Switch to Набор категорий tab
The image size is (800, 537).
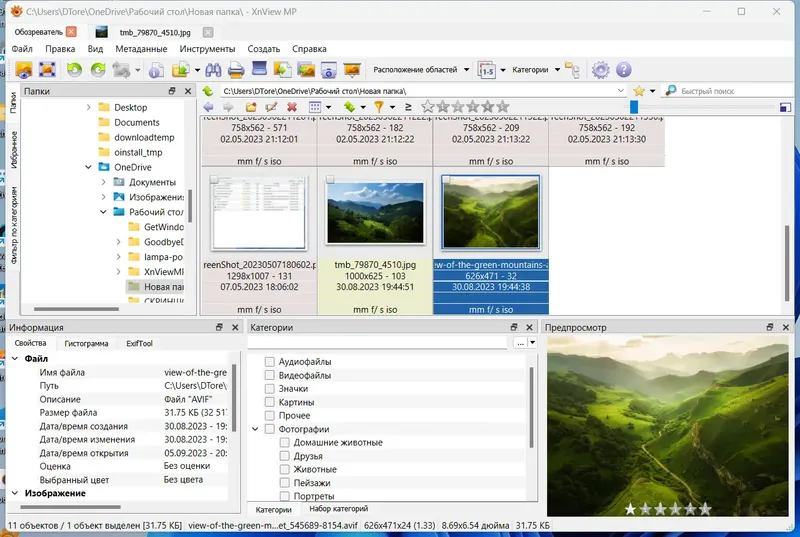[x=338, y=509]
